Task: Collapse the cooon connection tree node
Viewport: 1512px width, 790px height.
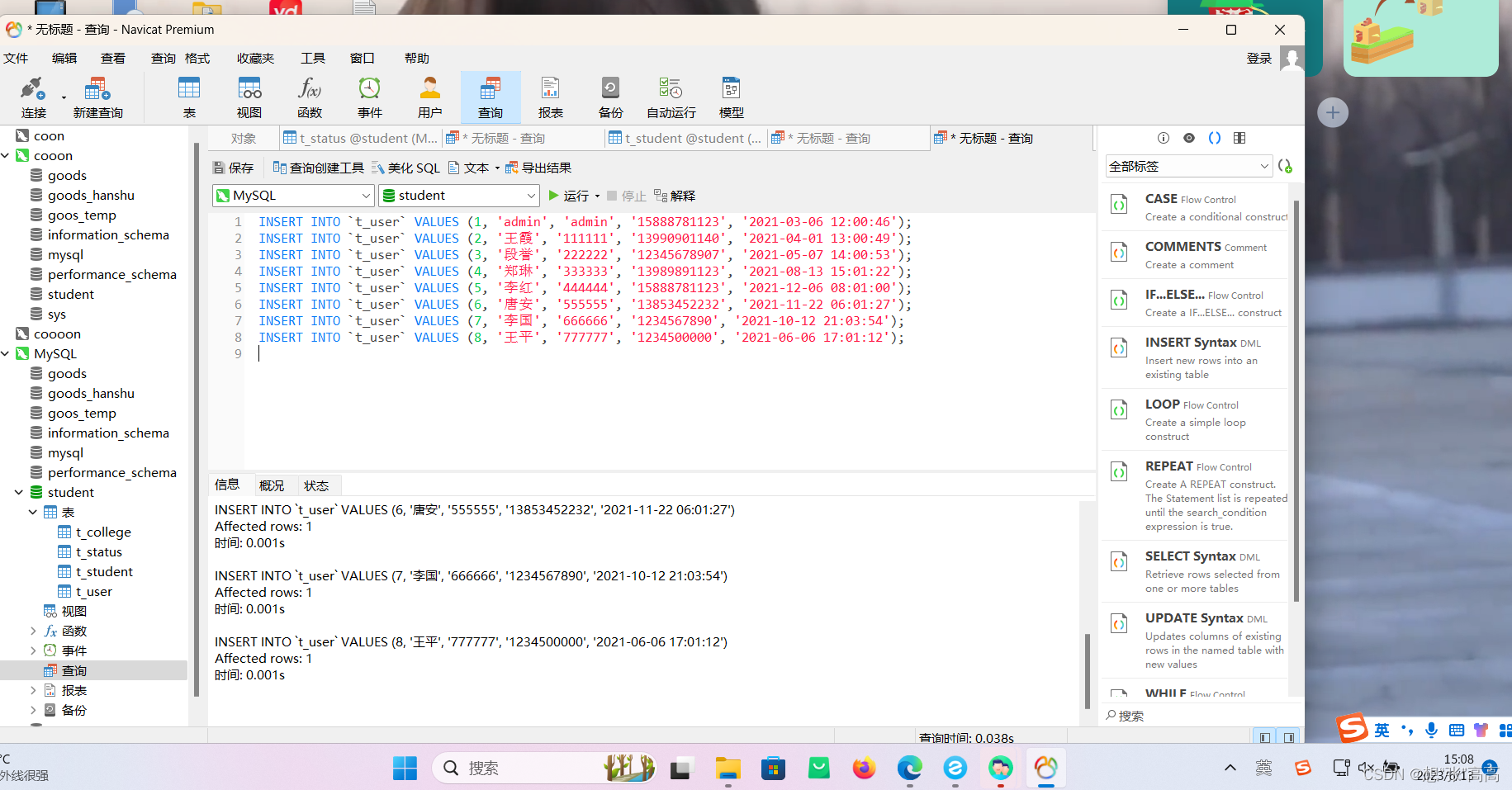Action: (x=7, y=155)
